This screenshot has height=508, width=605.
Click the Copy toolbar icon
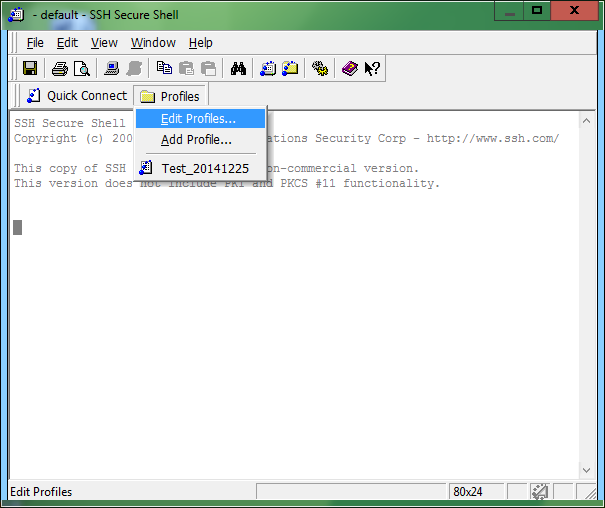tap(164, 69)
